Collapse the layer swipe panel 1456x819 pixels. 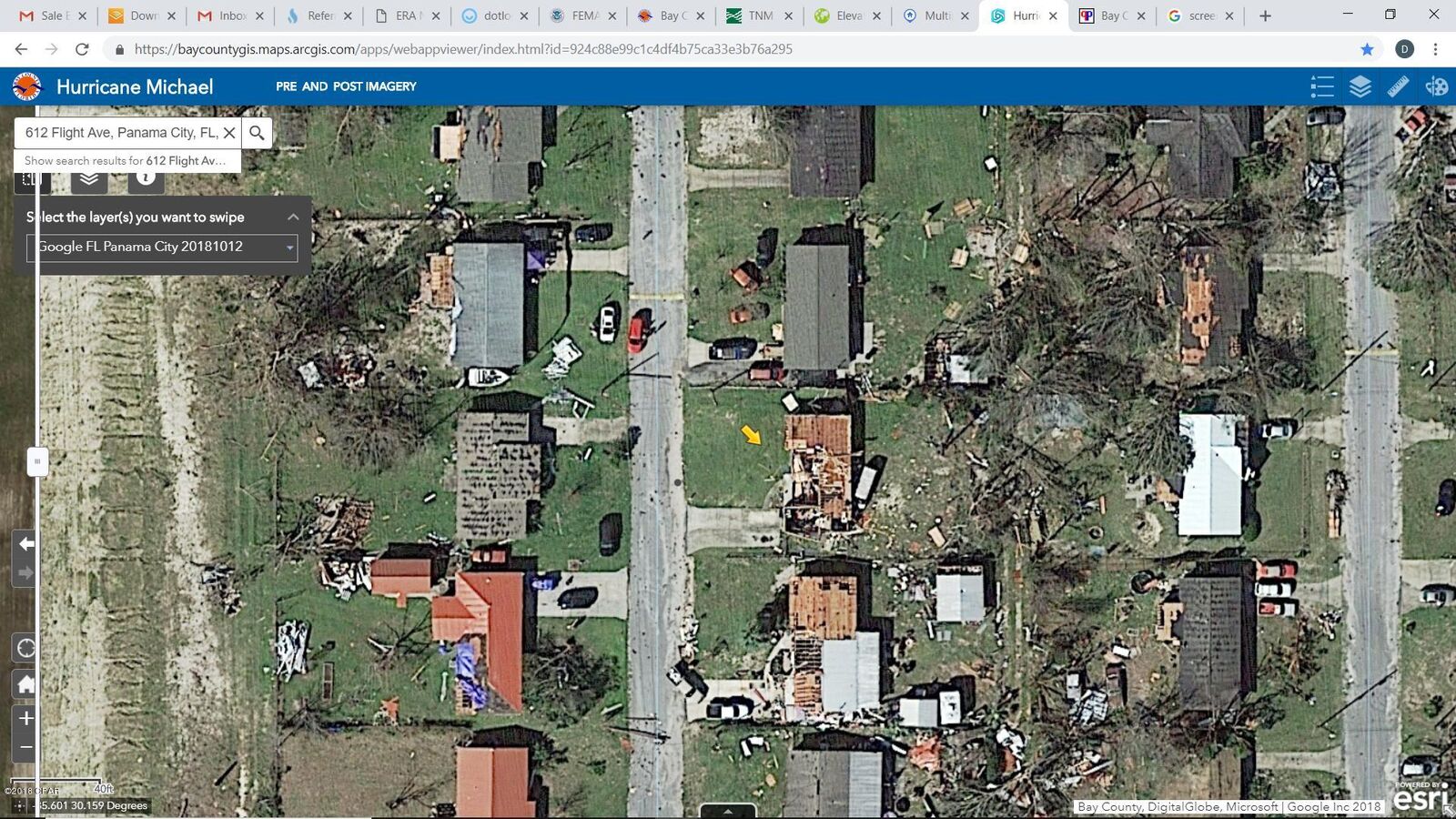click(293, 217)
